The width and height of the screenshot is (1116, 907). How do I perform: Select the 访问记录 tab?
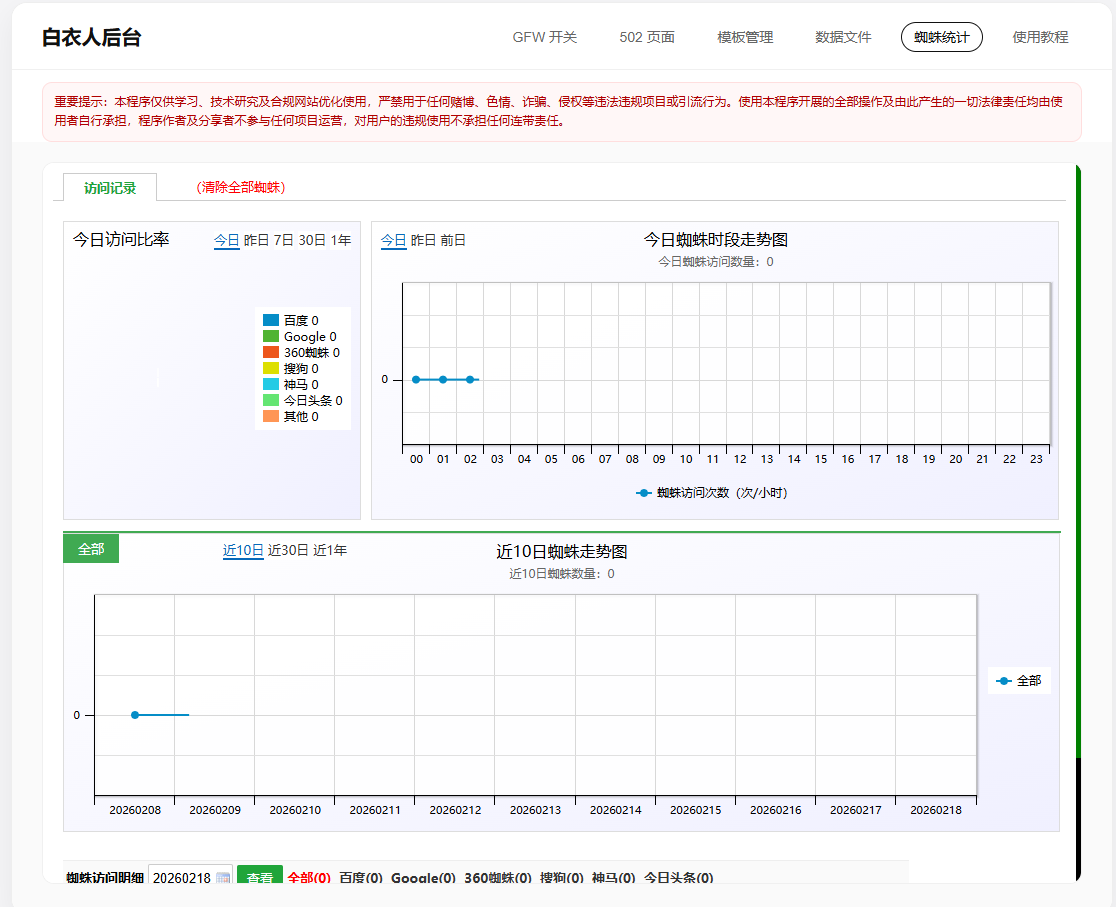[x=110, y=188]
